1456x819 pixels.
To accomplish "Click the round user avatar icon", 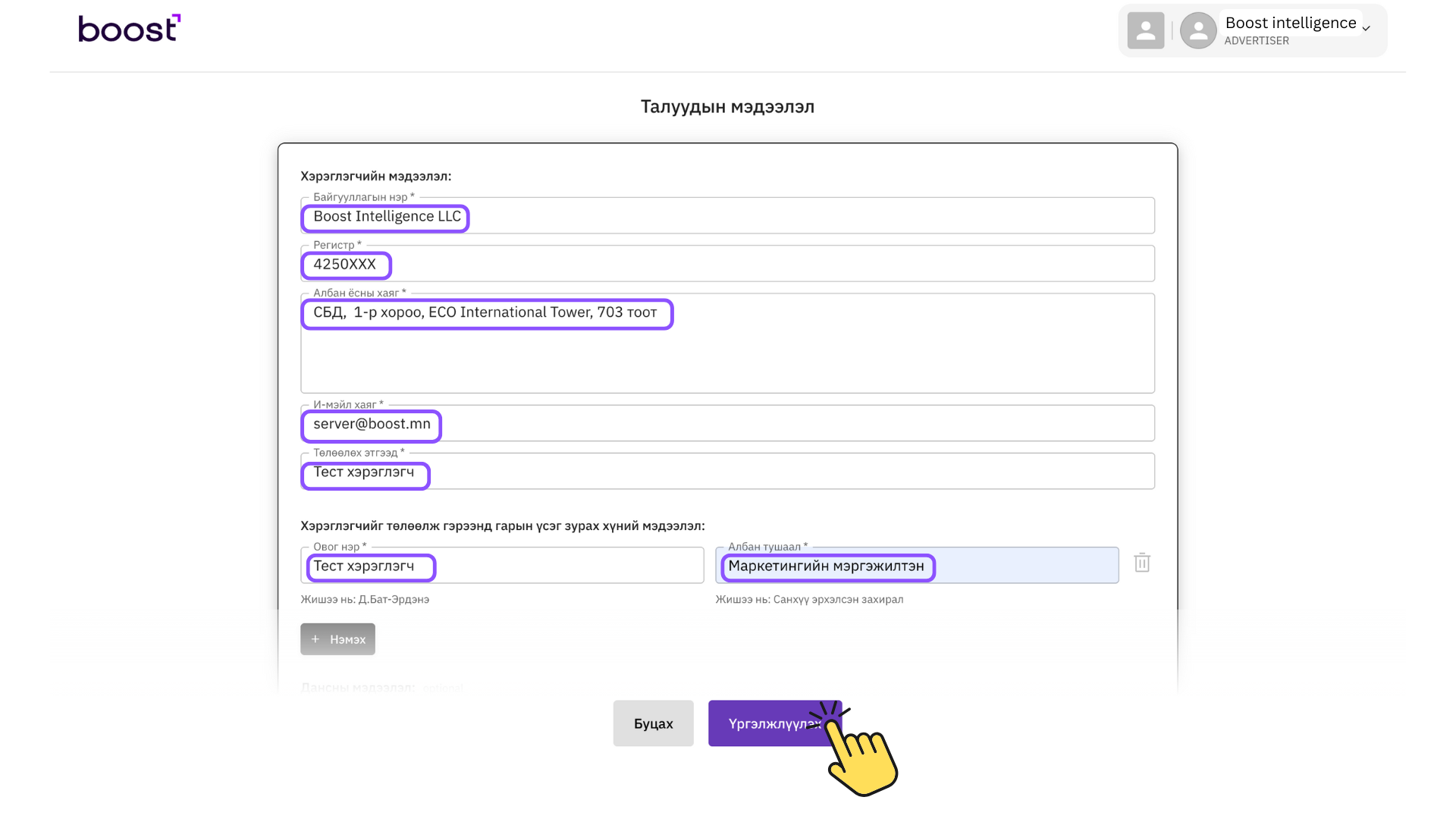I will click(x=1198, y=31).
